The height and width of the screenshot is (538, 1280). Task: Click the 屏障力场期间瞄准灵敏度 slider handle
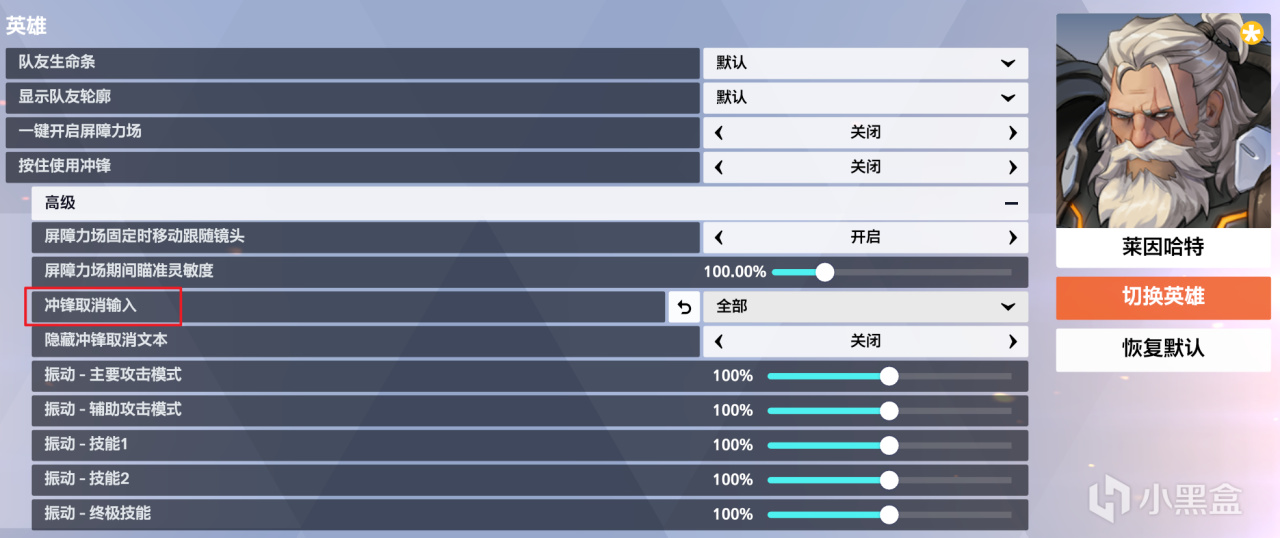[824, 272]
